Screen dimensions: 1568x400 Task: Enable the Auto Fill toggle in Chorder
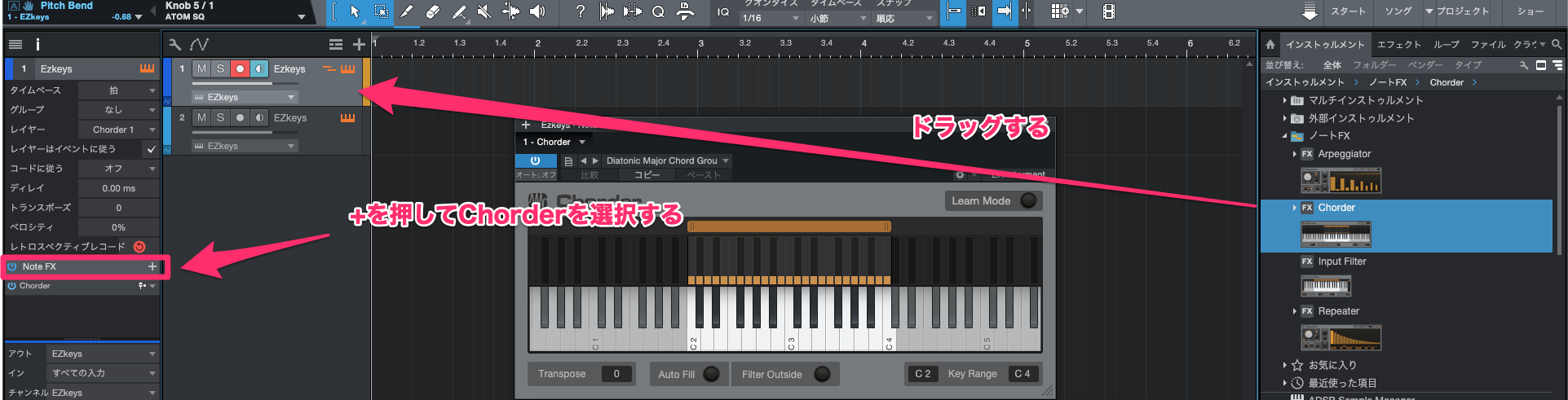pos(711,374)
